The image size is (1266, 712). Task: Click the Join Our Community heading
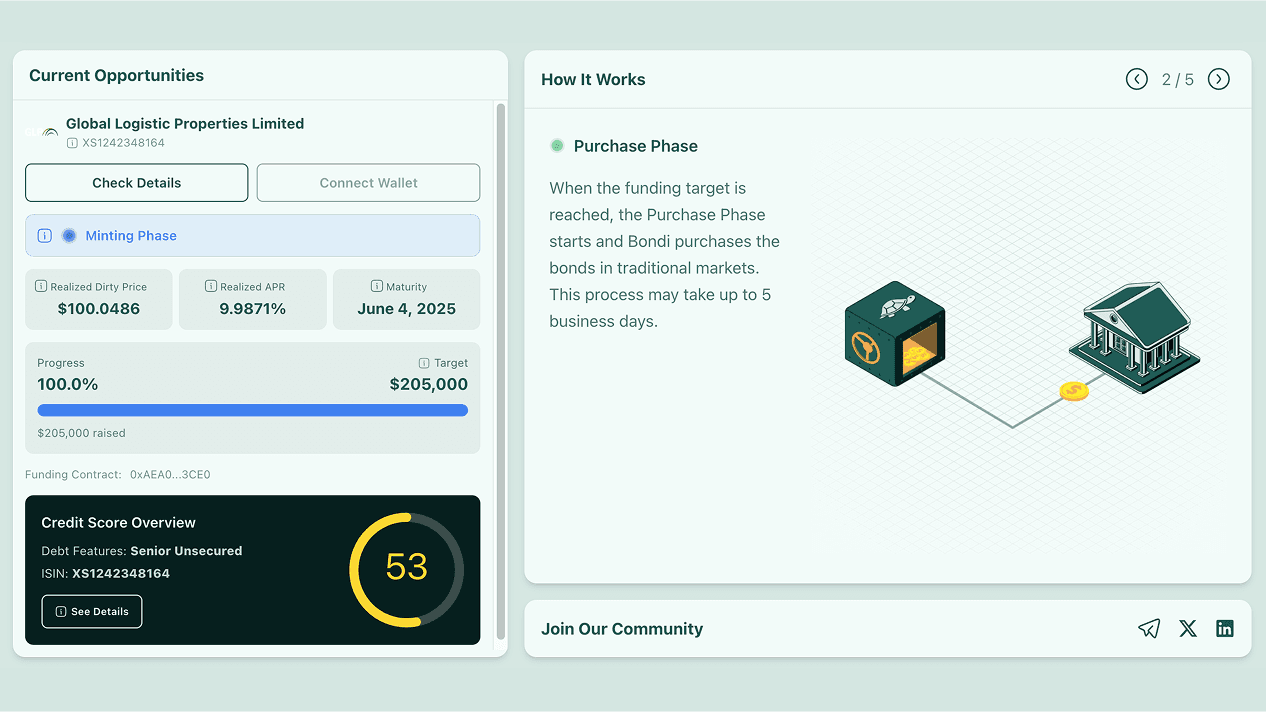click(x=622, y=629)
